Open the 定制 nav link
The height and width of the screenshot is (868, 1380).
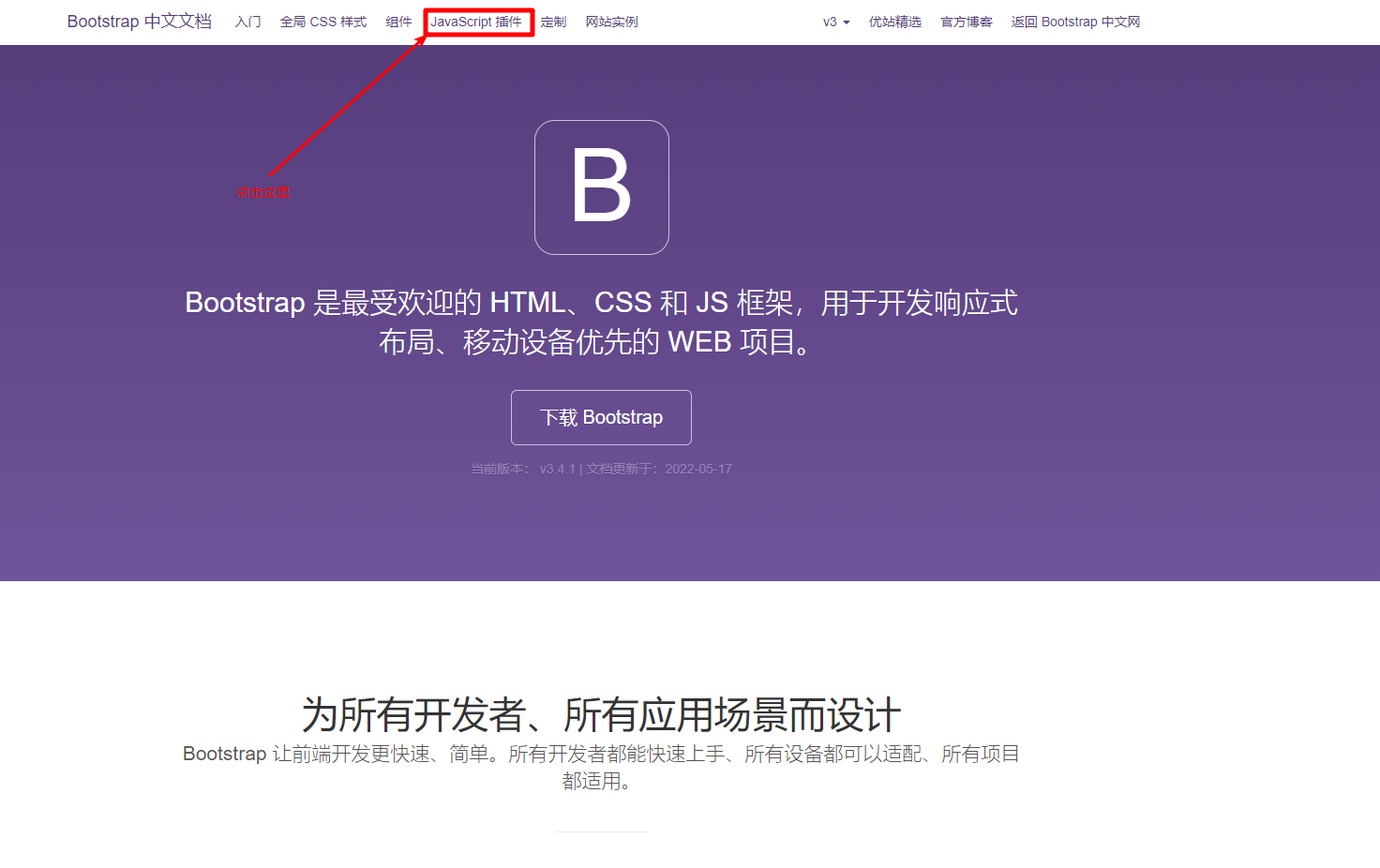point(553,22)
